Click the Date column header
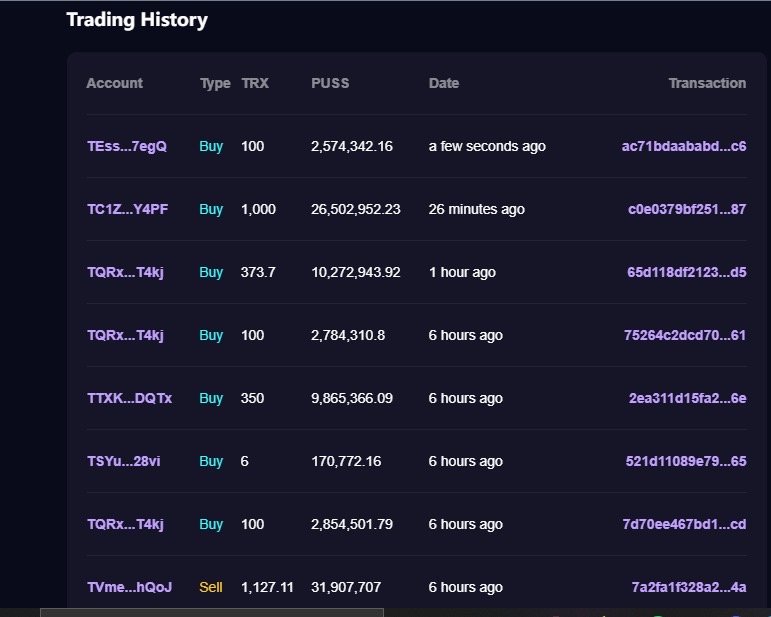The width and height of the screenshot is (771, 617). [444, 83]
